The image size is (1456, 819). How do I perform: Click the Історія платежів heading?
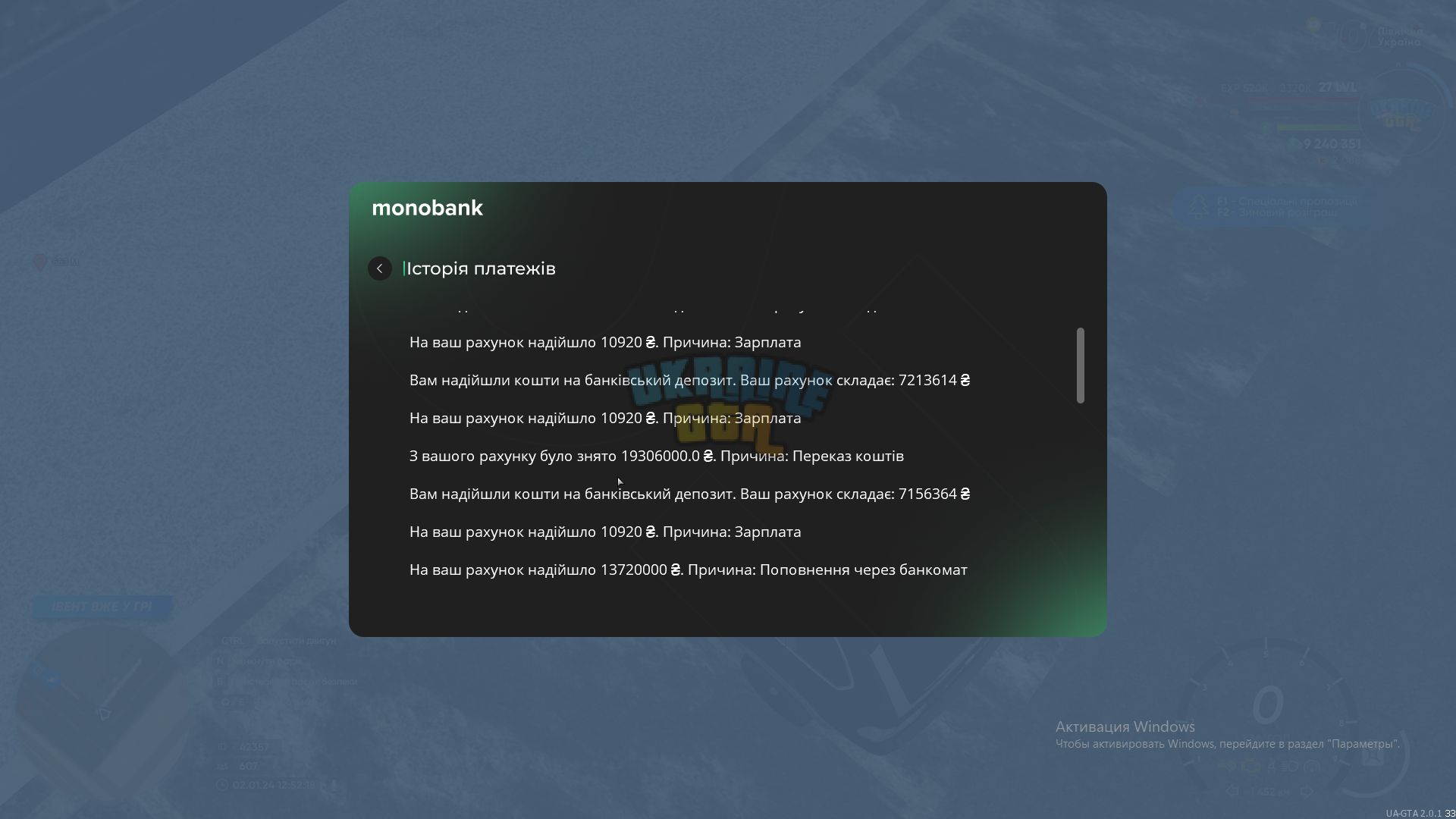click(481, 268)
